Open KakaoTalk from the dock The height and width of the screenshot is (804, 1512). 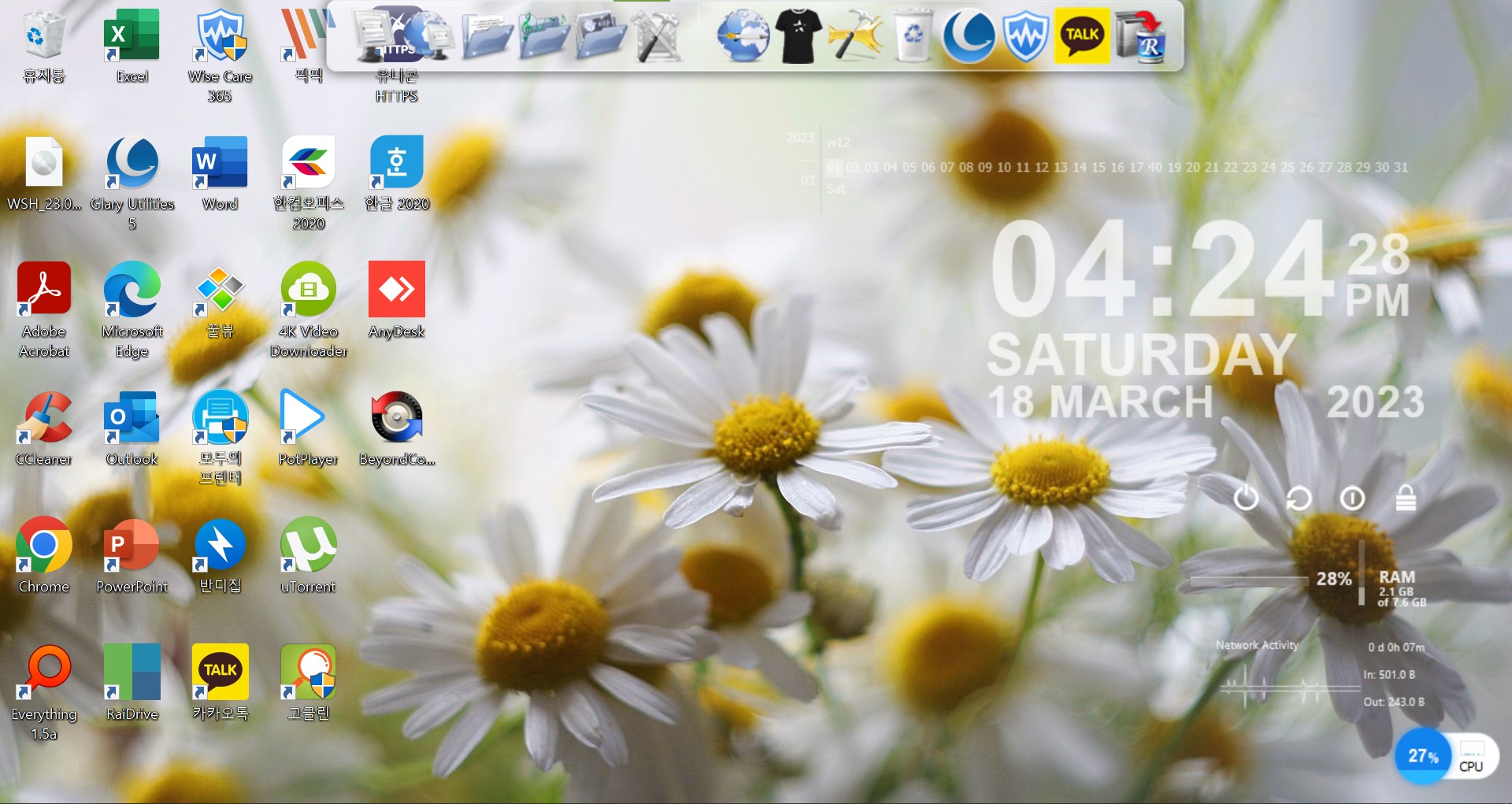(x=1082, y=36)
